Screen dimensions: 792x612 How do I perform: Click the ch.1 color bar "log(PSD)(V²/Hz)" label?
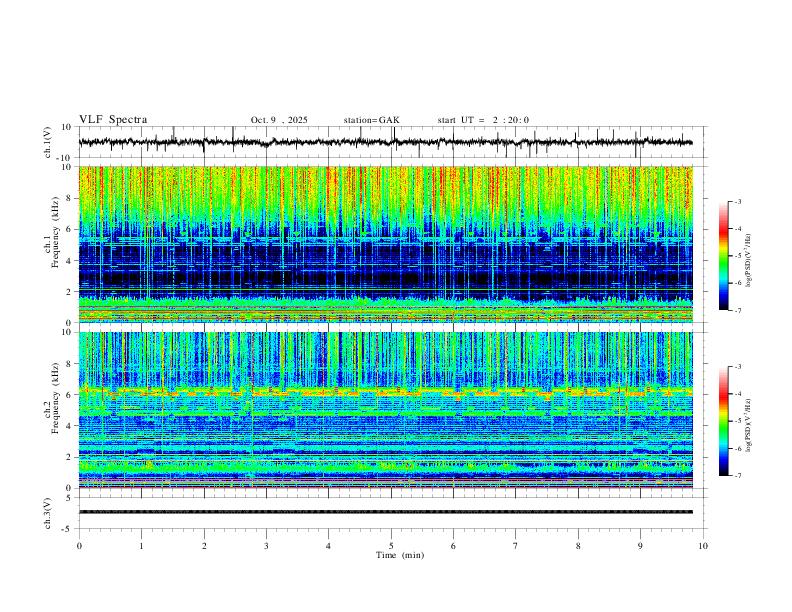(749, 261)
